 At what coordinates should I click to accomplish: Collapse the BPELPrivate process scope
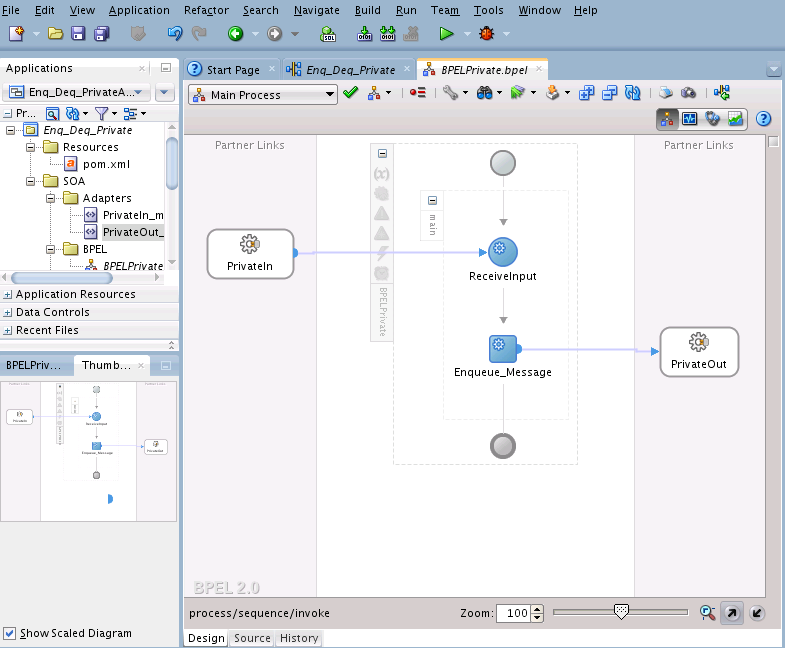[382, 154]
